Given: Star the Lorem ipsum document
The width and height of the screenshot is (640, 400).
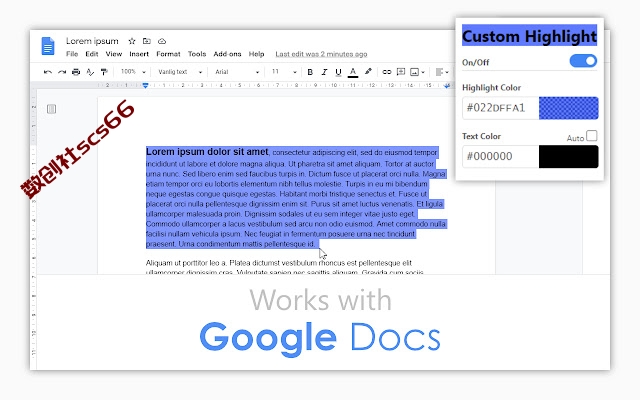Looking at the screenshot, I should point(132,41).
